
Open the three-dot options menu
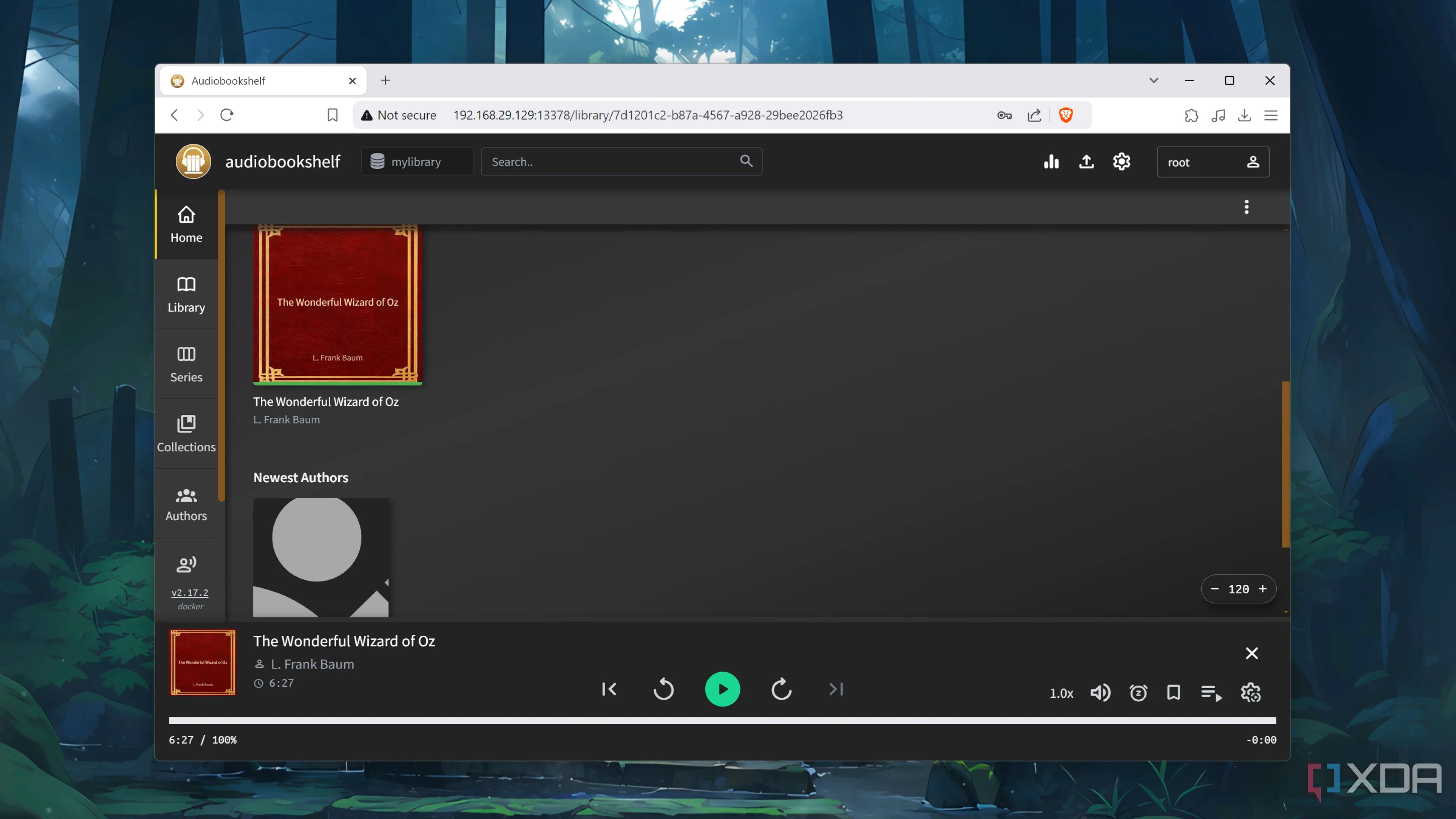point(1246,207)
